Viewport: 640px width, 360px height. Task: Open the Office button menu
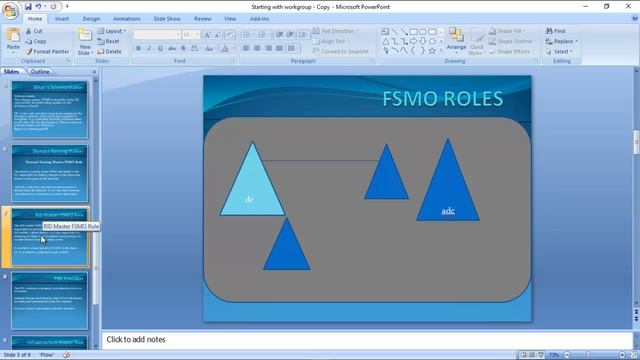(10, 10)
